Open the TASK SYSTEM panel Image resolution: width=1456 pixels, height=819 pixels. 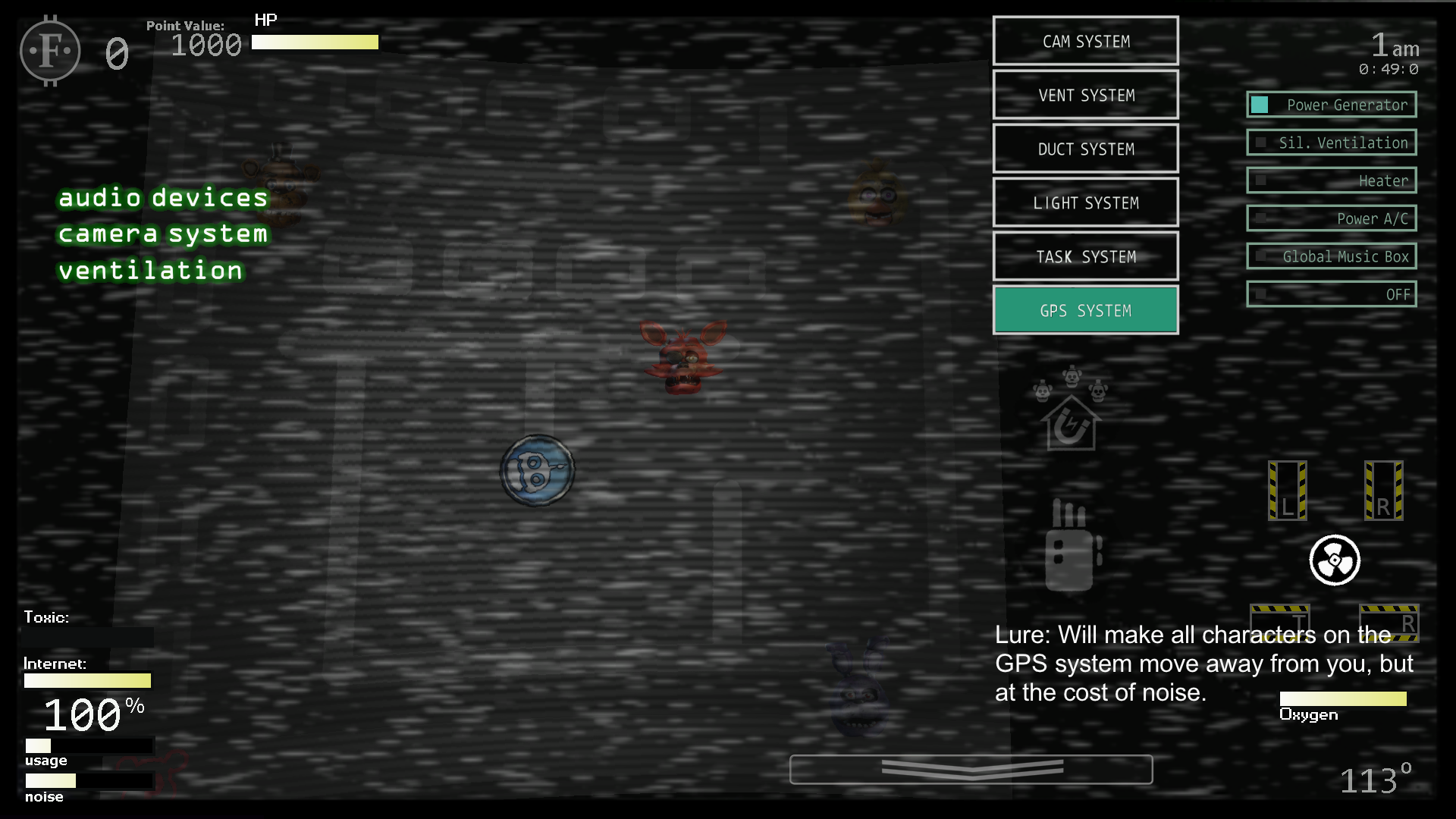coord(1085,257)
